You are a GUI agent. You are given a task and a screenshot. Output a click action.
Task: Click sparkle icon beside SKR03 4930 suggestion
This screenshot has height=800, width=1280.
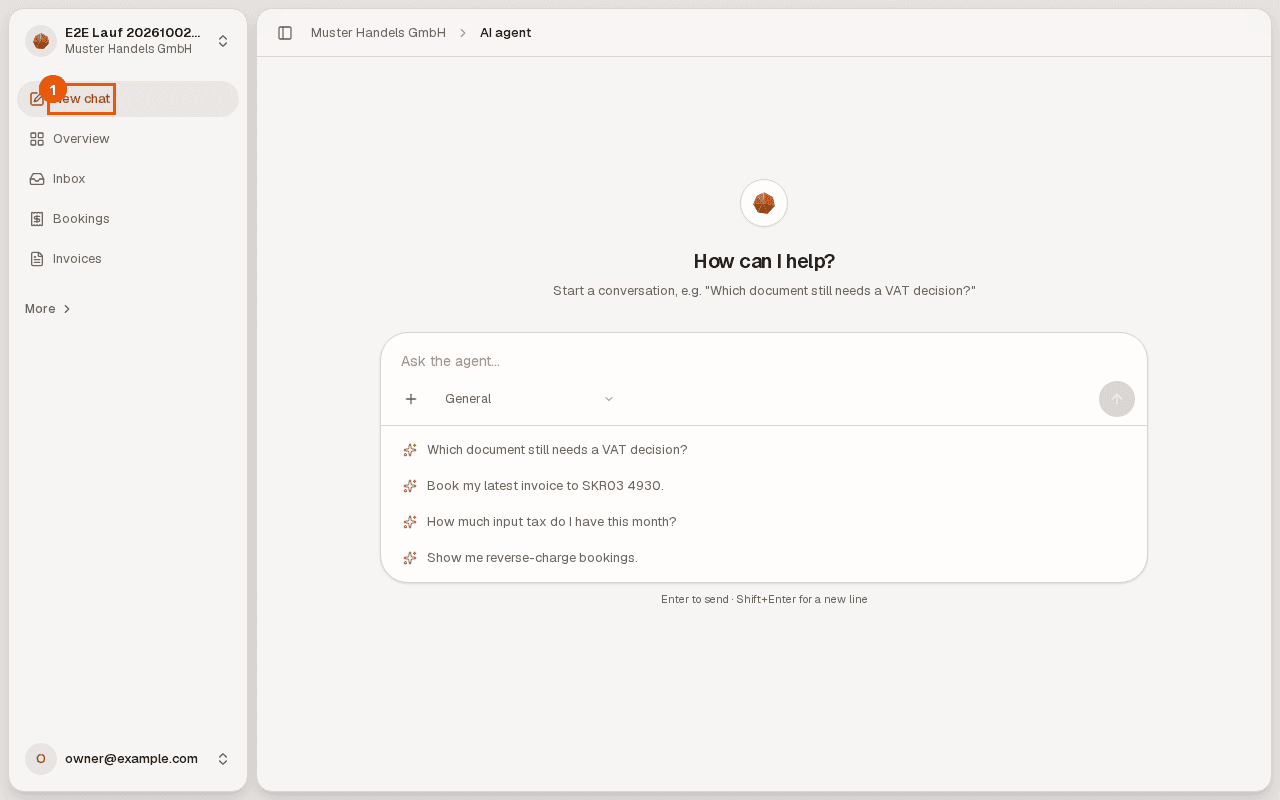pyautogui.click(x=410, y=486)
